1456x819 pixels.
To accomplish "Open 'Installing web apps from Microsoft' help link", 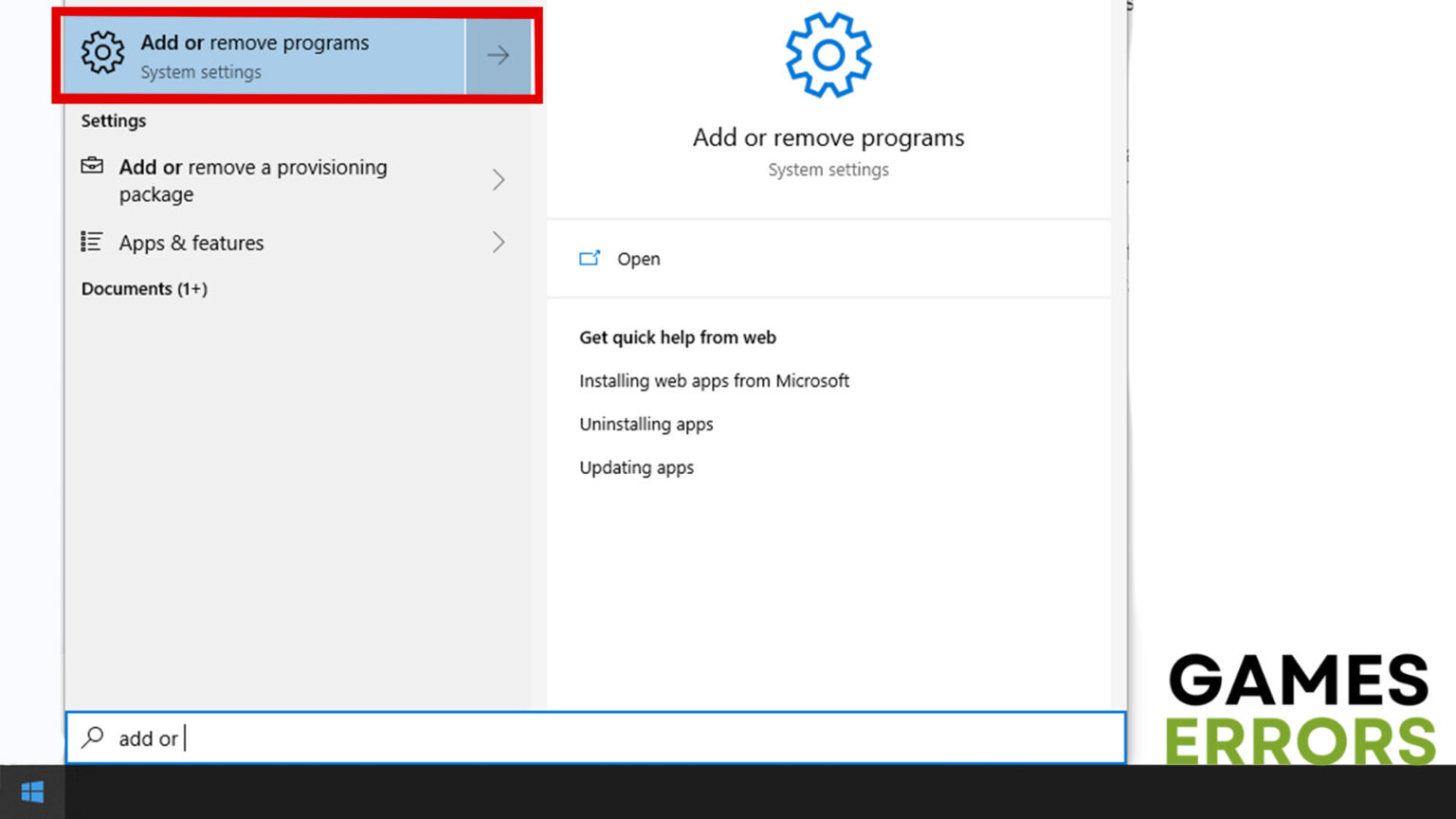I will click(714, 381).
